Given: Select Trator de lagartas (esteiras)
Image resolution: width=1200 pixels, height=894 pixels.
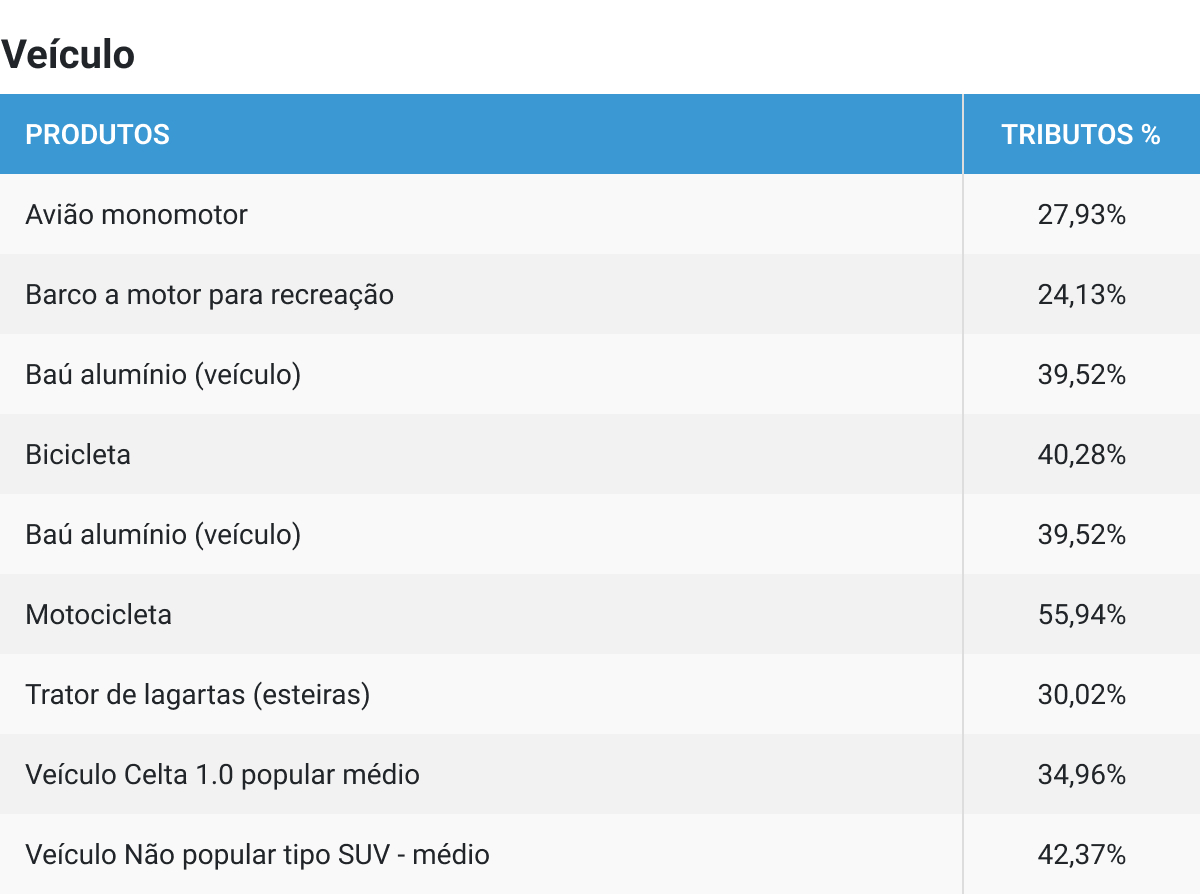Looking at the screenshot, I should pos(197,695).
